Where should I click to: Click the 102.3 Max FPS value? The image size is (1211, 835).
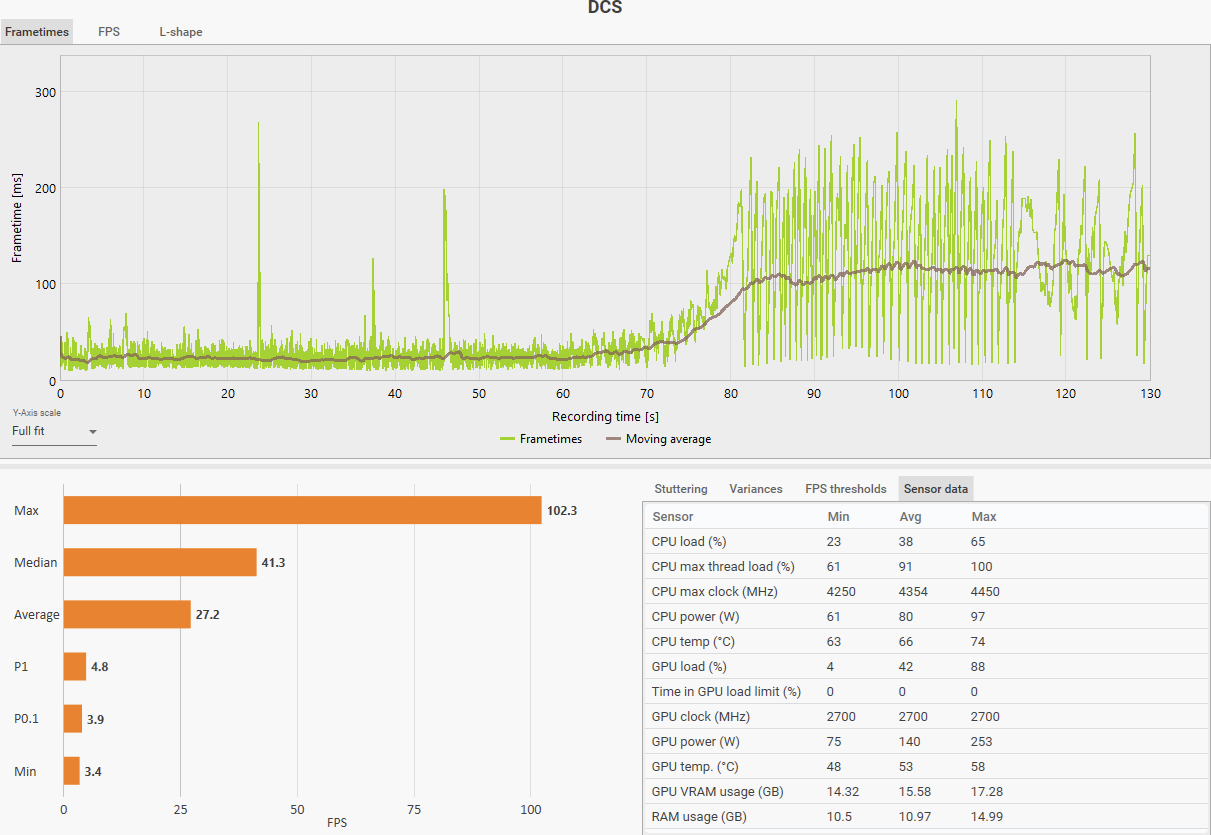tap(562, 511)
